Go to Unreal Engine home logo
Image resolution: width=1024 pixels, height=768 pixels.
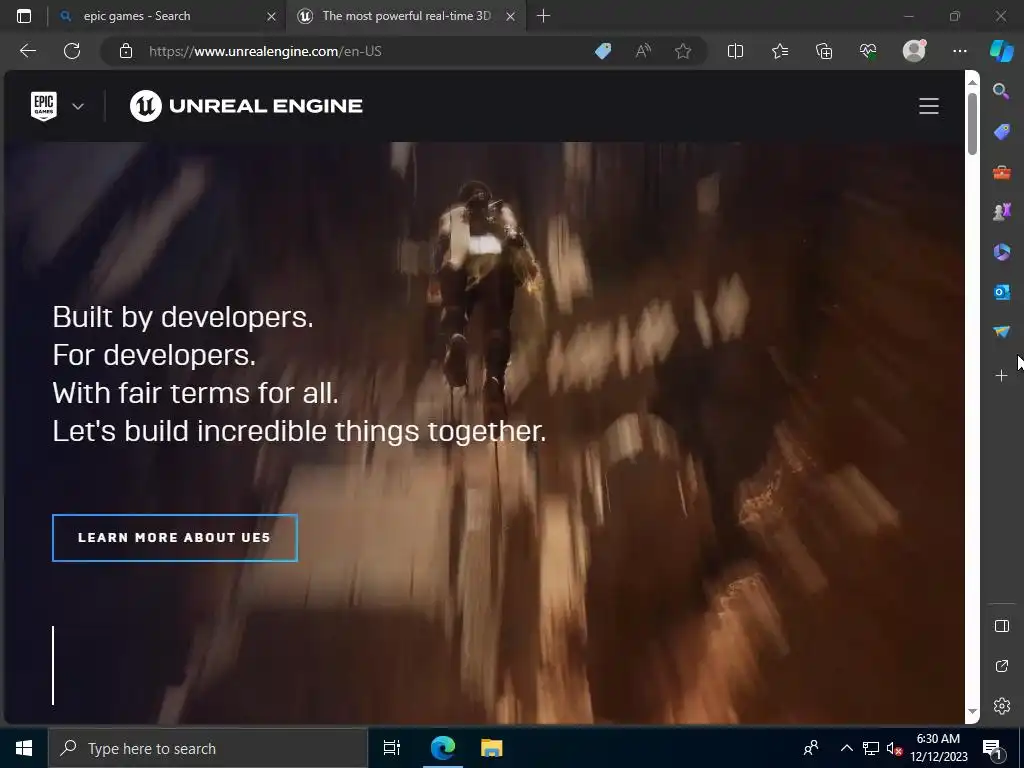tap(246, 106)
